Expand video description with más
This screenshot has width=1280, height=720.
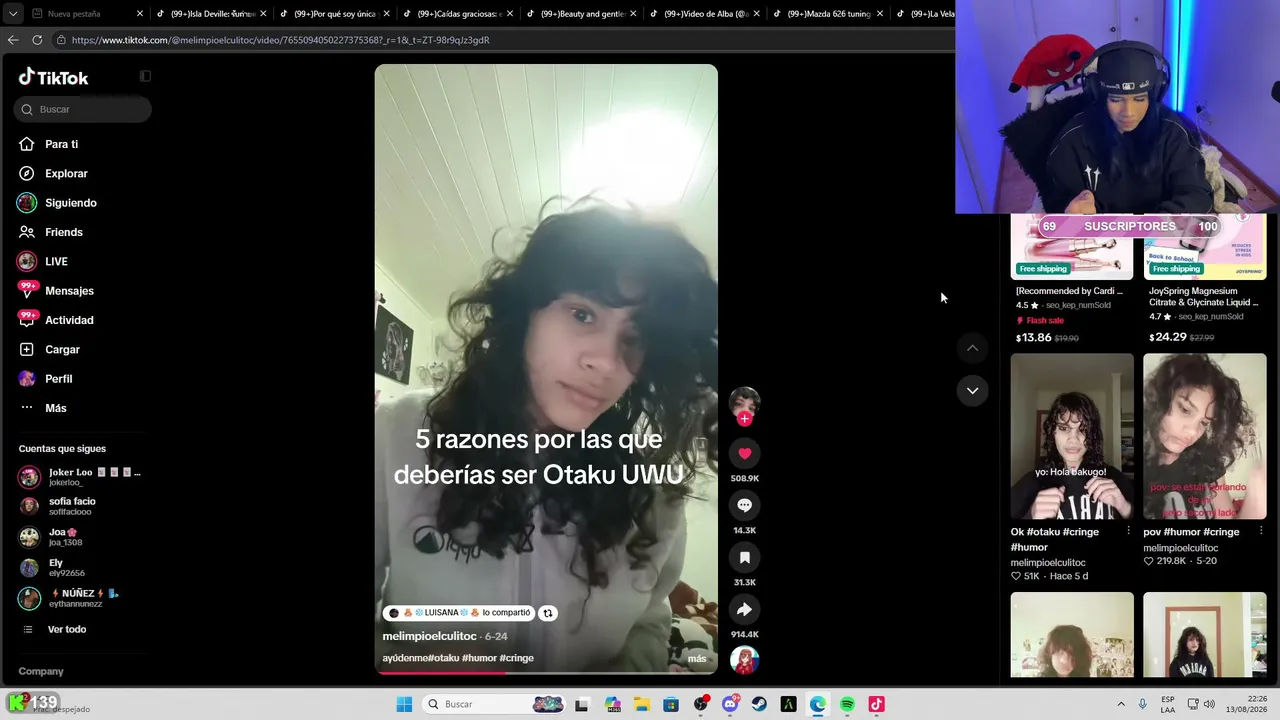tap(697, 658)
